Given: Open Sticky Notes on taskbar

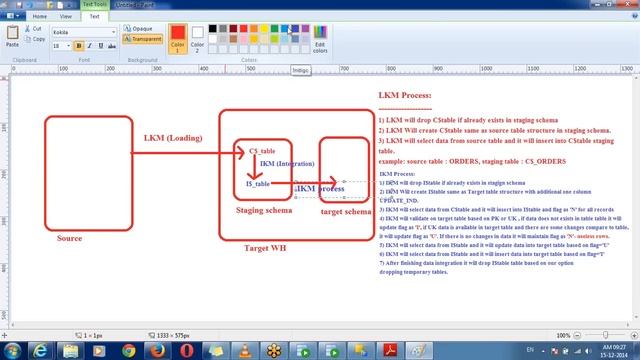Looking at the screenshot, I should coord(216,351).
